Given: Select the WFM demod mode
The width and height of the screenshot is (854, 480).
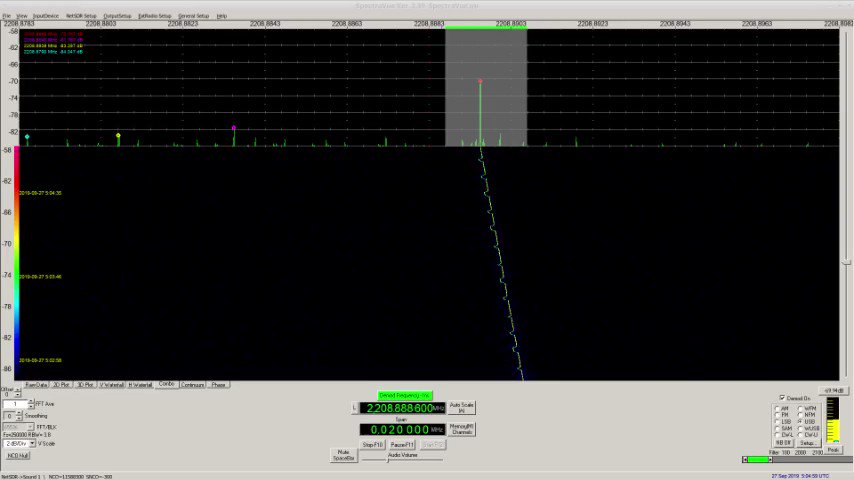Looking at the screenshot, I should point(801,409).
